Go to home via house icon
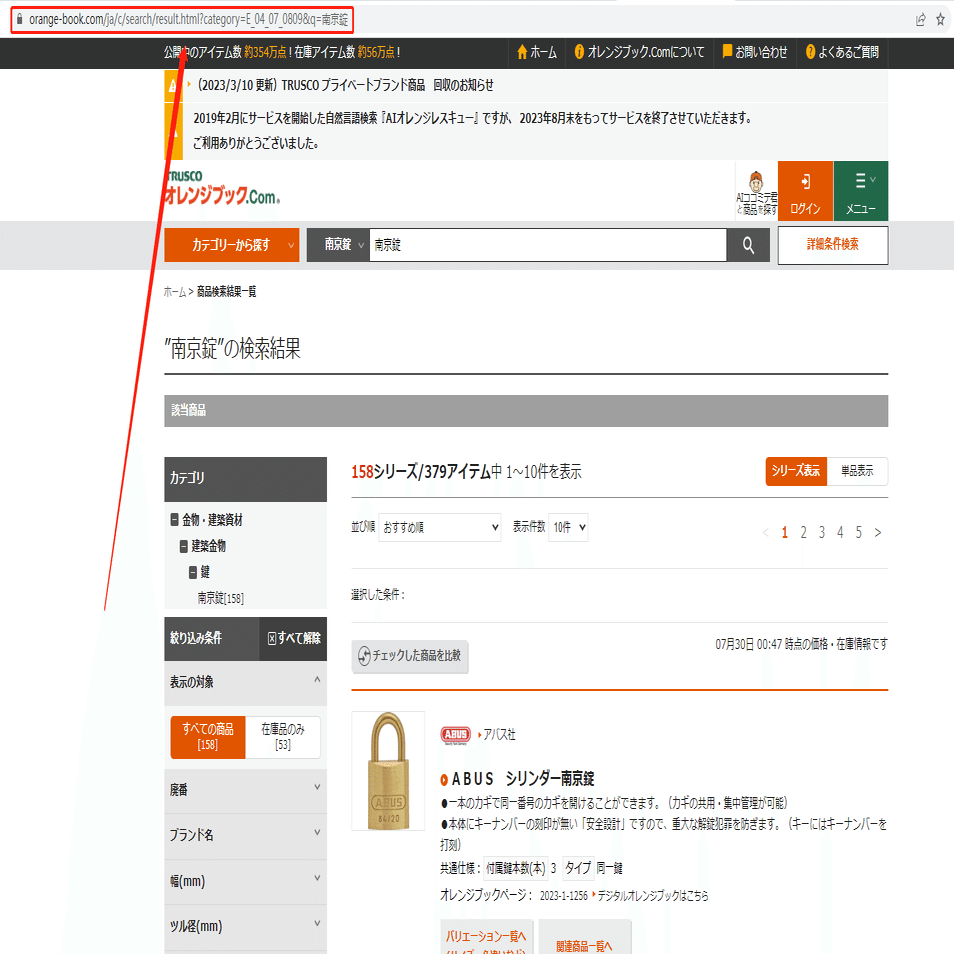954x954 pixels. click(522, 52)
